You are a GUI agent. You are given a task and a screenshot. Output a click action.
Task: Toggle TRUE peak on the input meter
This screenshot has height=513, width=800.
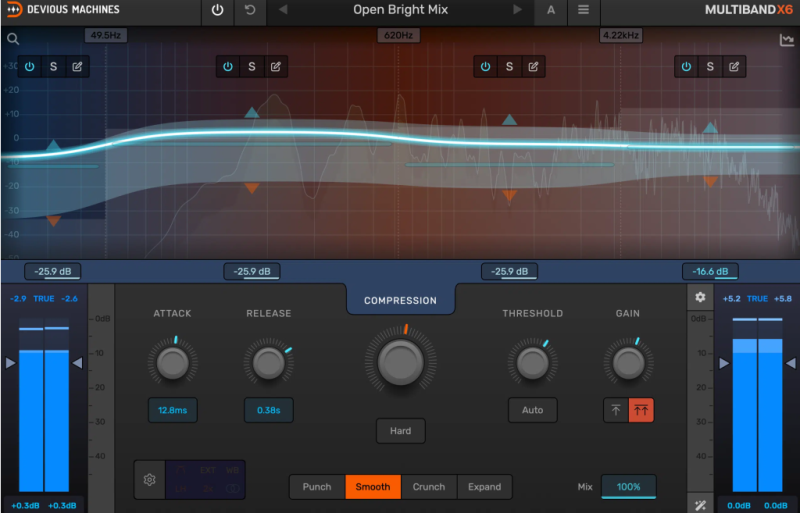(44, 299)
